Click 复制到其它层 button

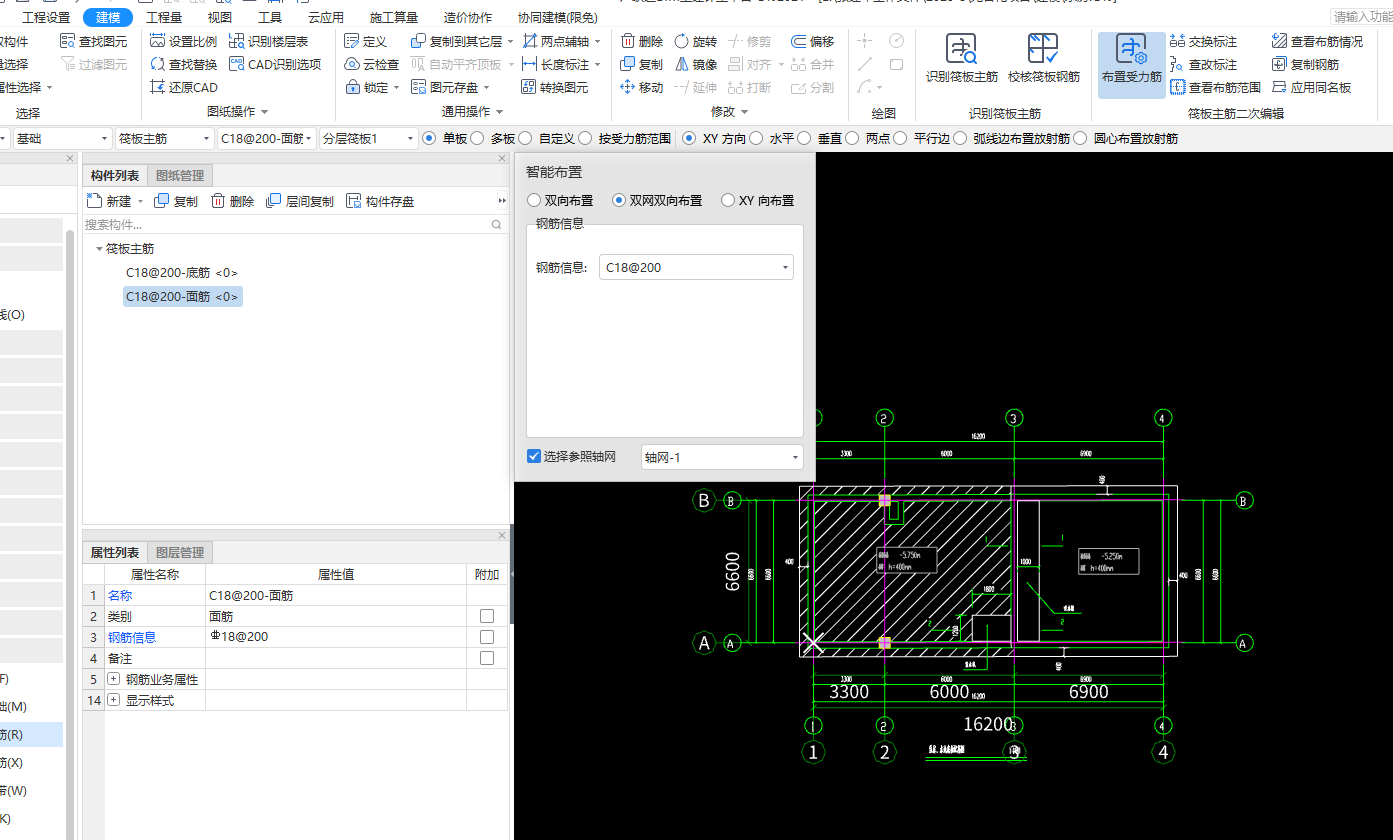point(463,41)
